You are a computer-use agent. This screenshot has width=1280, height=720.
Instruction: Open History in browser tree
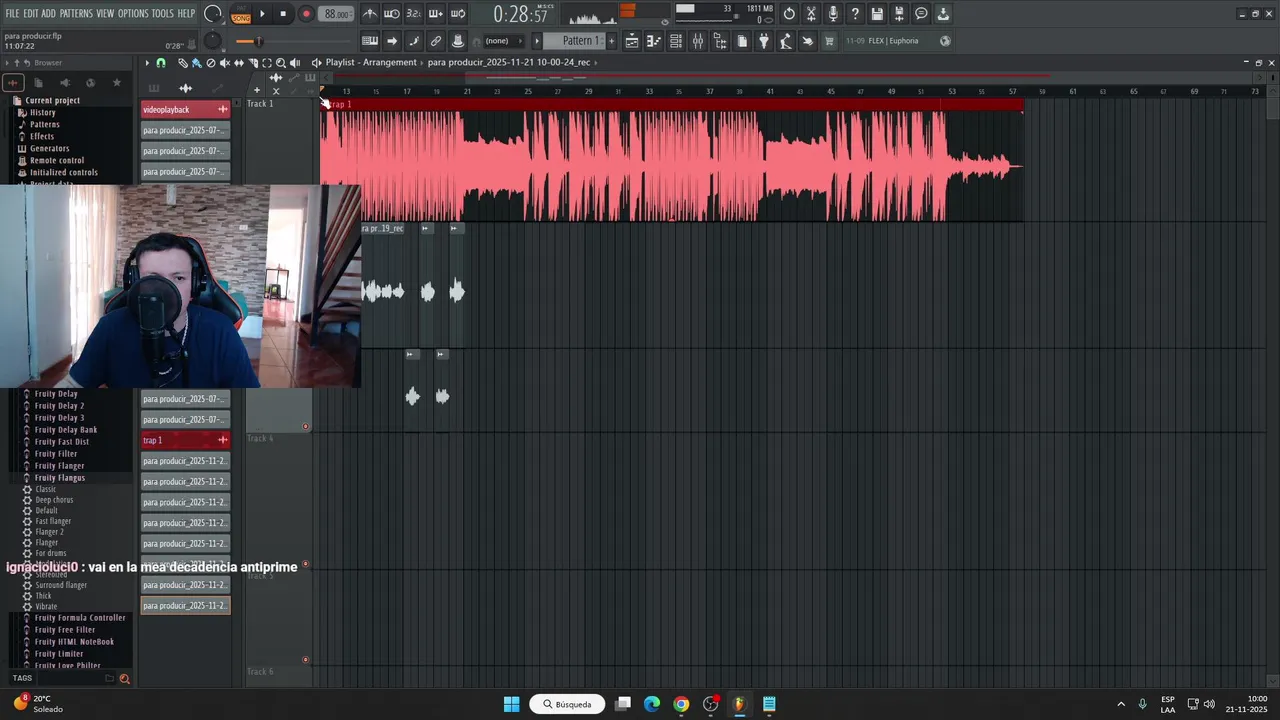(x=43, y=112)
